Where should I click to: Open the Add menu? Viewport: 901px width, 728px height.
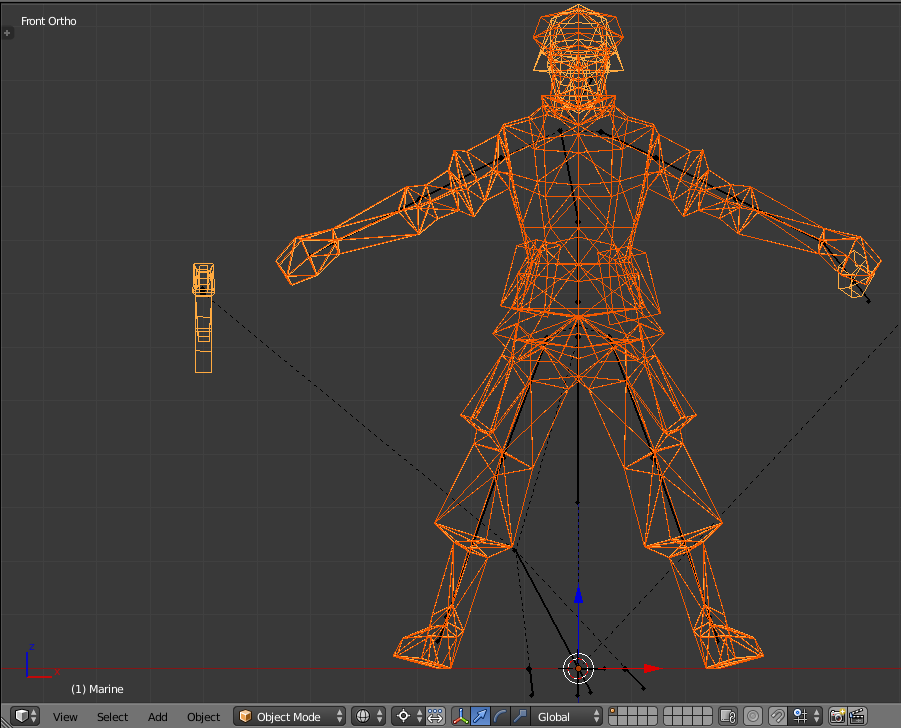(157, 717)
